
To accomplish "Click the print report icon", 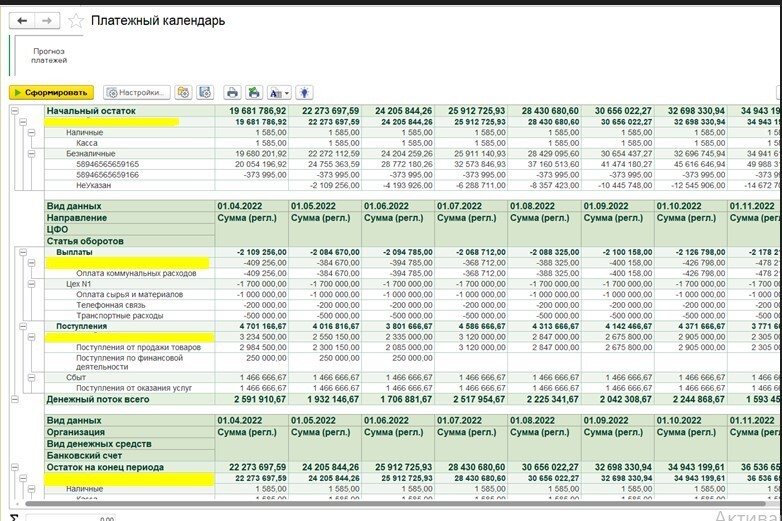I will [x=232, y=92].
